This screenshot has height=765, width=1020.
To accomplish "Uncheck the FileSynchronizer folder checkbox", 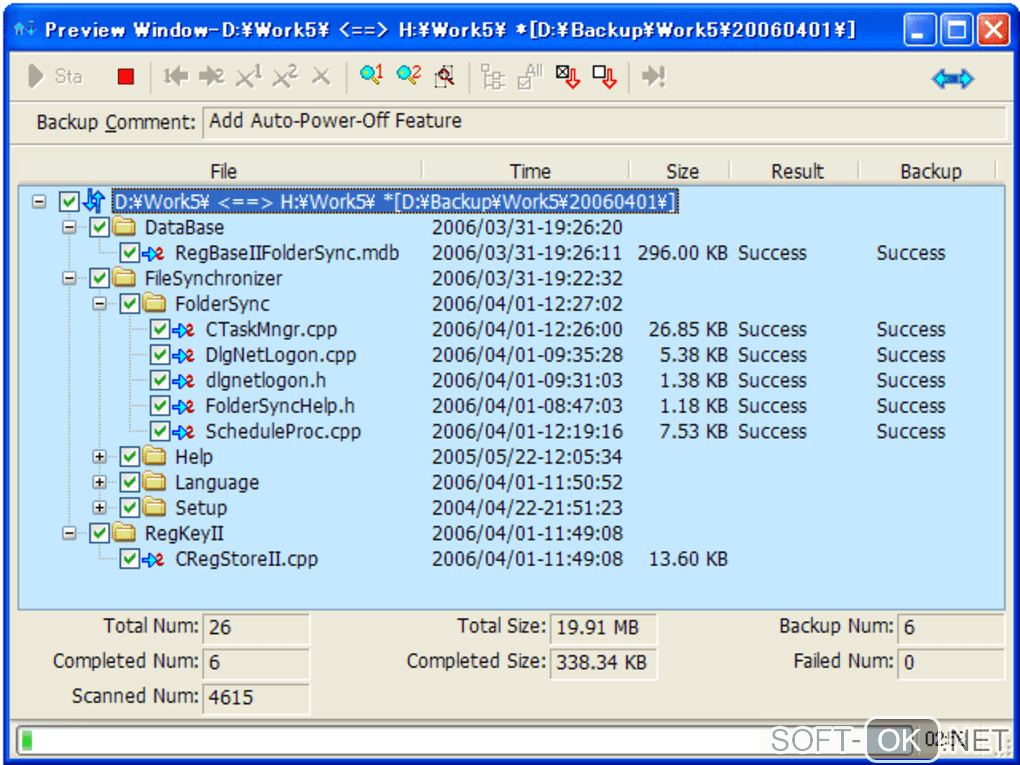I will pyautogui.click(x=99, y=278).
